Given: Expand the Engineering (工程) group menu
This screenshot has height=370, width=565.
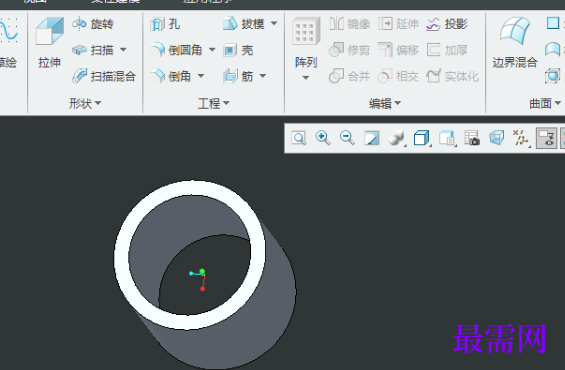Looking at the screenshot, I should pos(213,104).
